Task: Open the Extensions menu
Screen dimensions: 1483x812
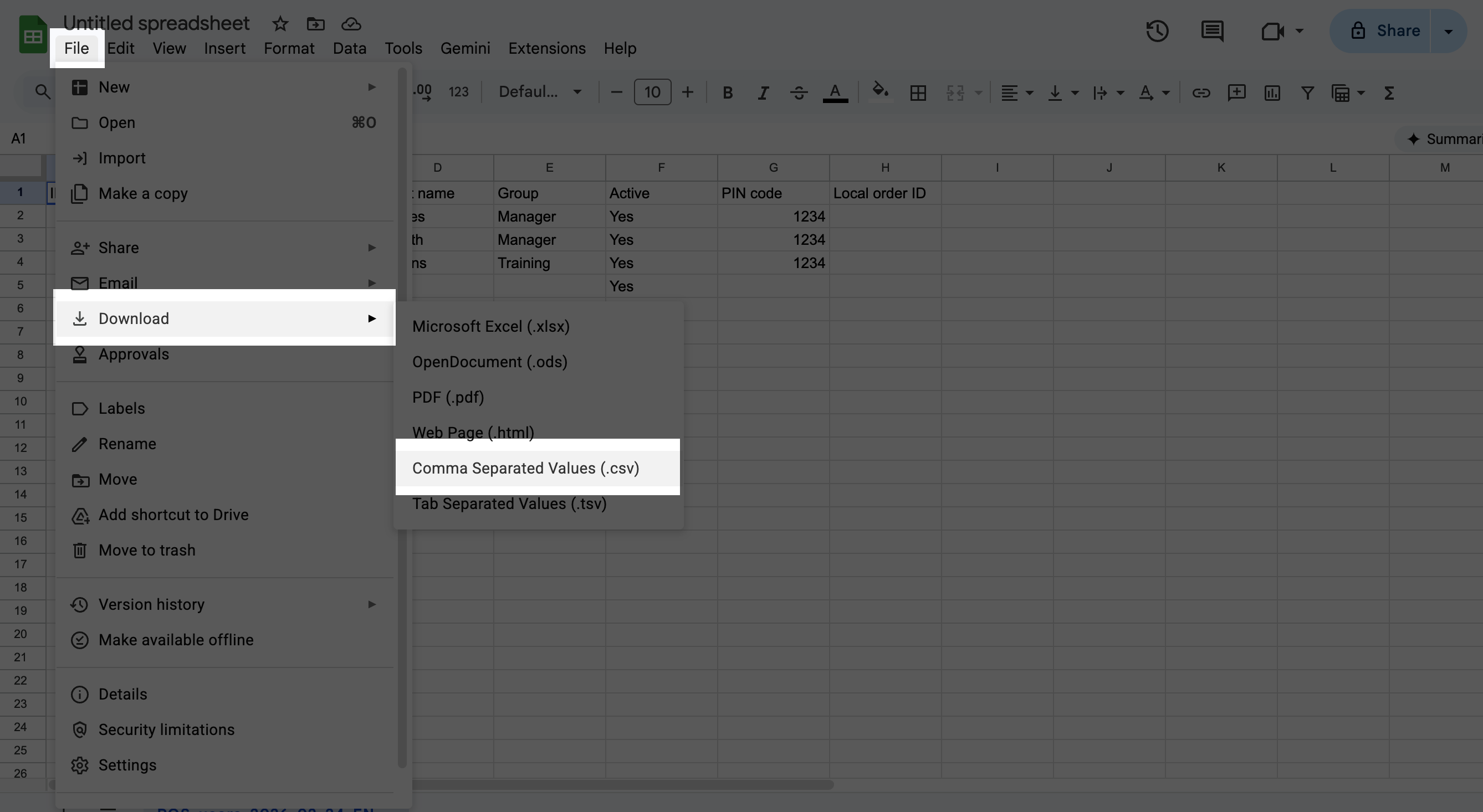Action: click(546, 48)
